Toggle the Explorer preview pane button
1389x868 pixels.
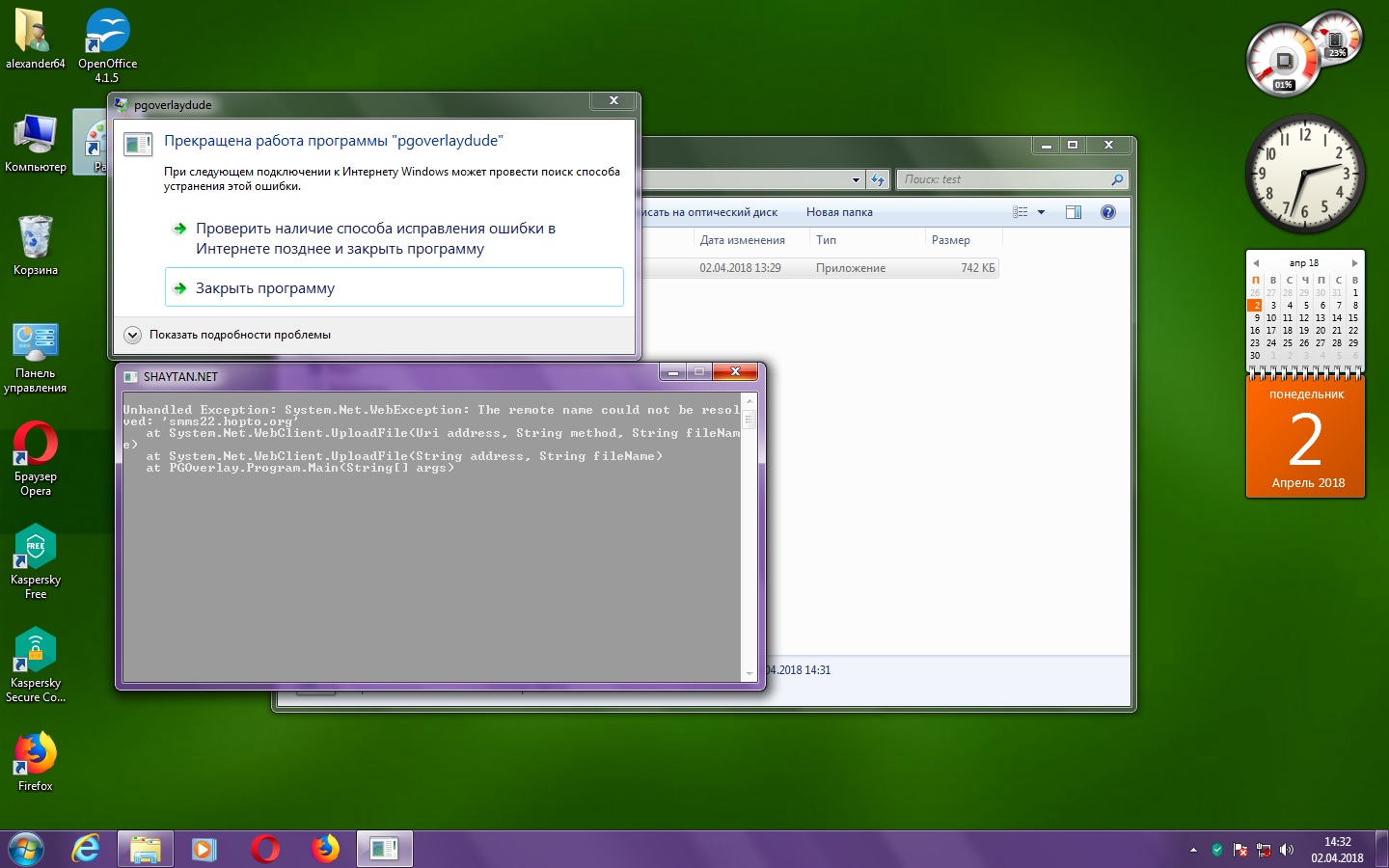click(x=1074, y=212)
